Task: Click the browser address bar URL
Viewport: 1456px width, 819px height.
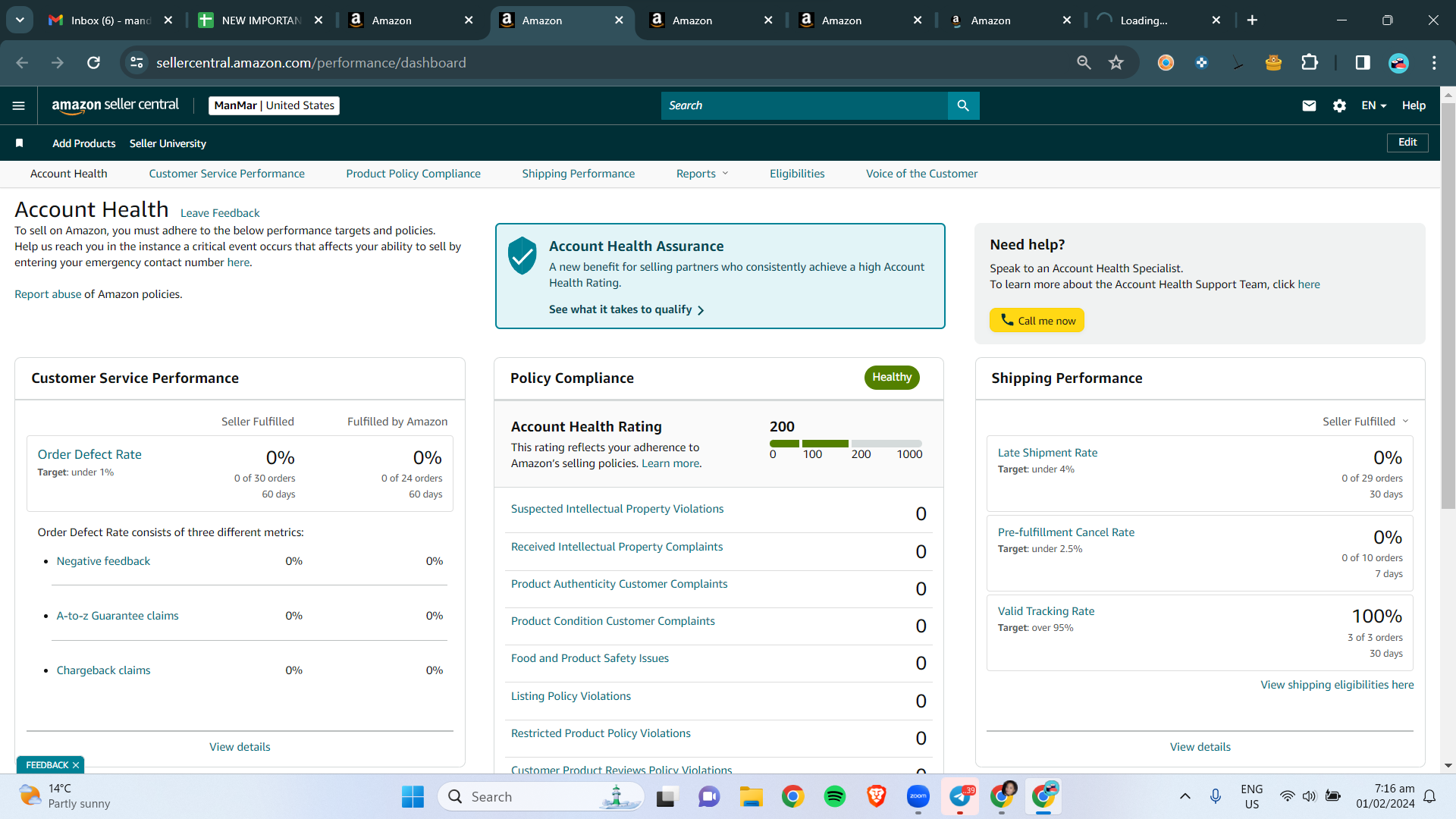Action: [311, 63]
